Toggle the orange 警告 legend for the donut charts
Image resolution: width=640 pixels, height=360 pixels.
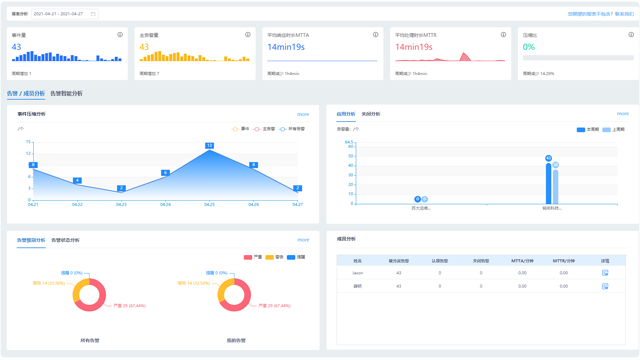274,257
